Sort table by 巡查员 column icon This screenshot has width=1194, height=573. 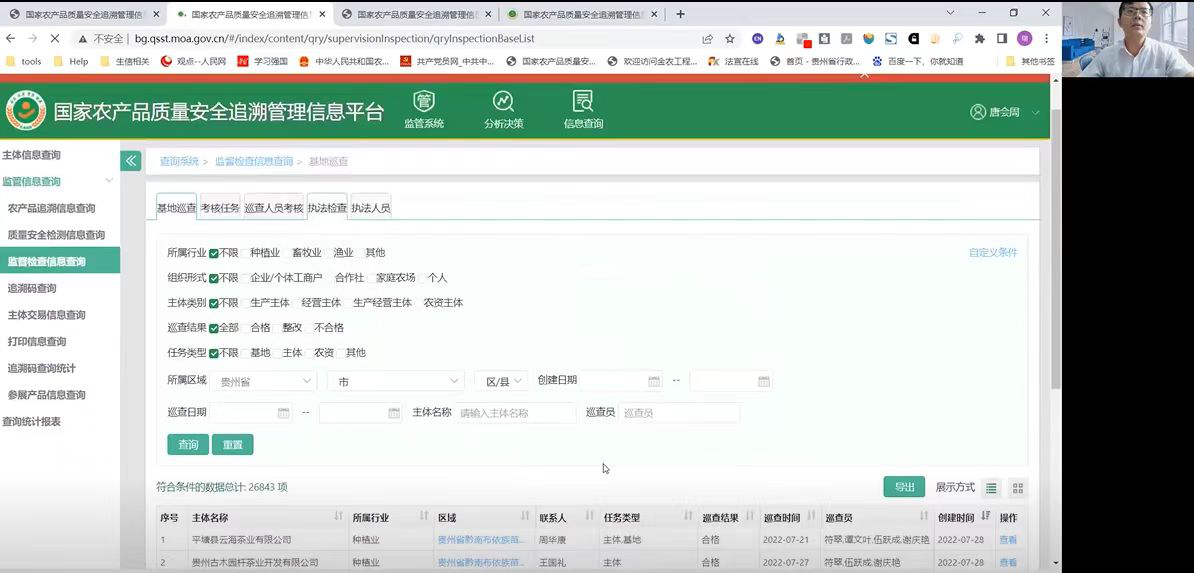pos(924,517)
